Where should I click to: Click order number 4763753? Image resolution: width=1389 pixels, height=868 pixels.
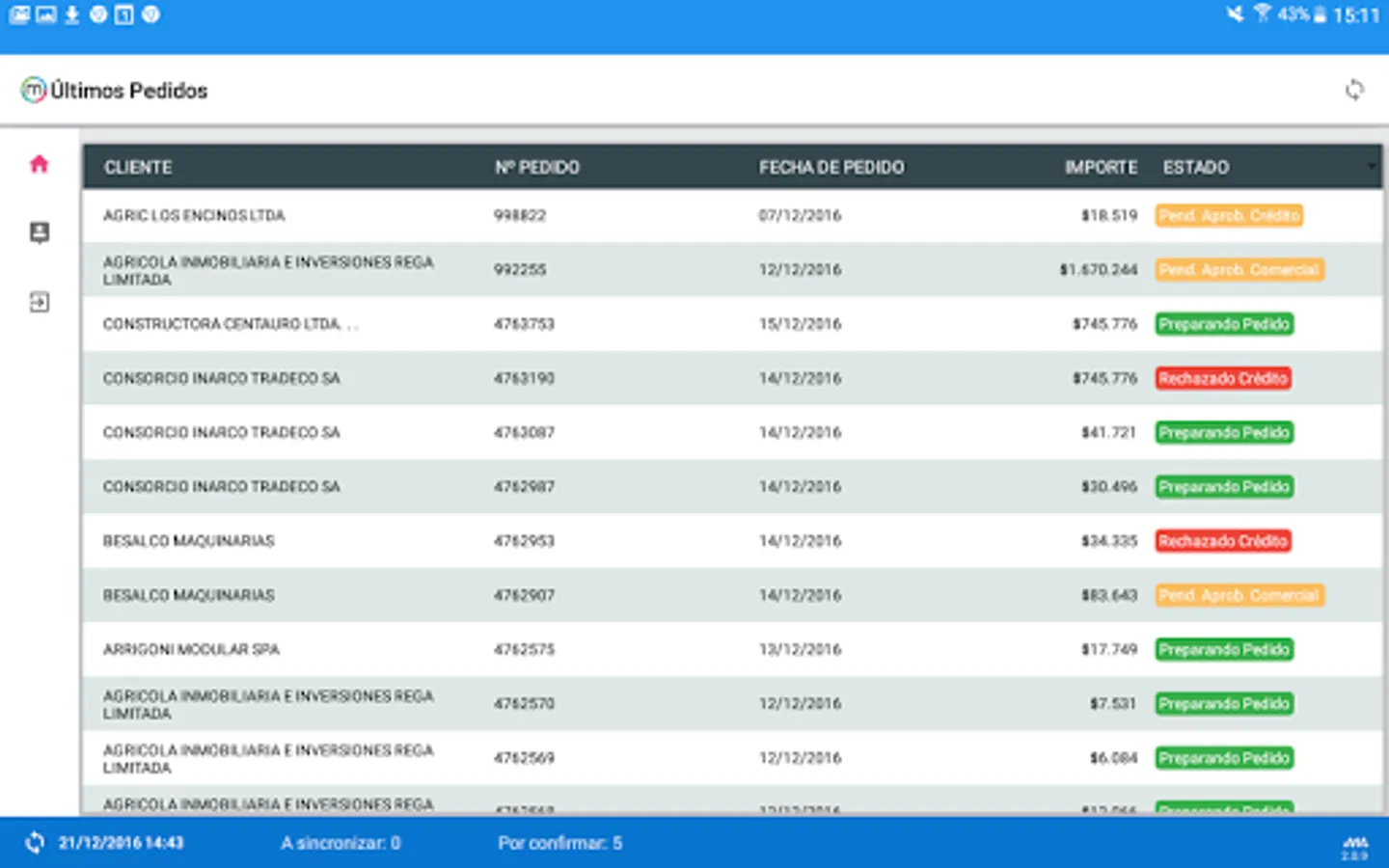[524, 324]
